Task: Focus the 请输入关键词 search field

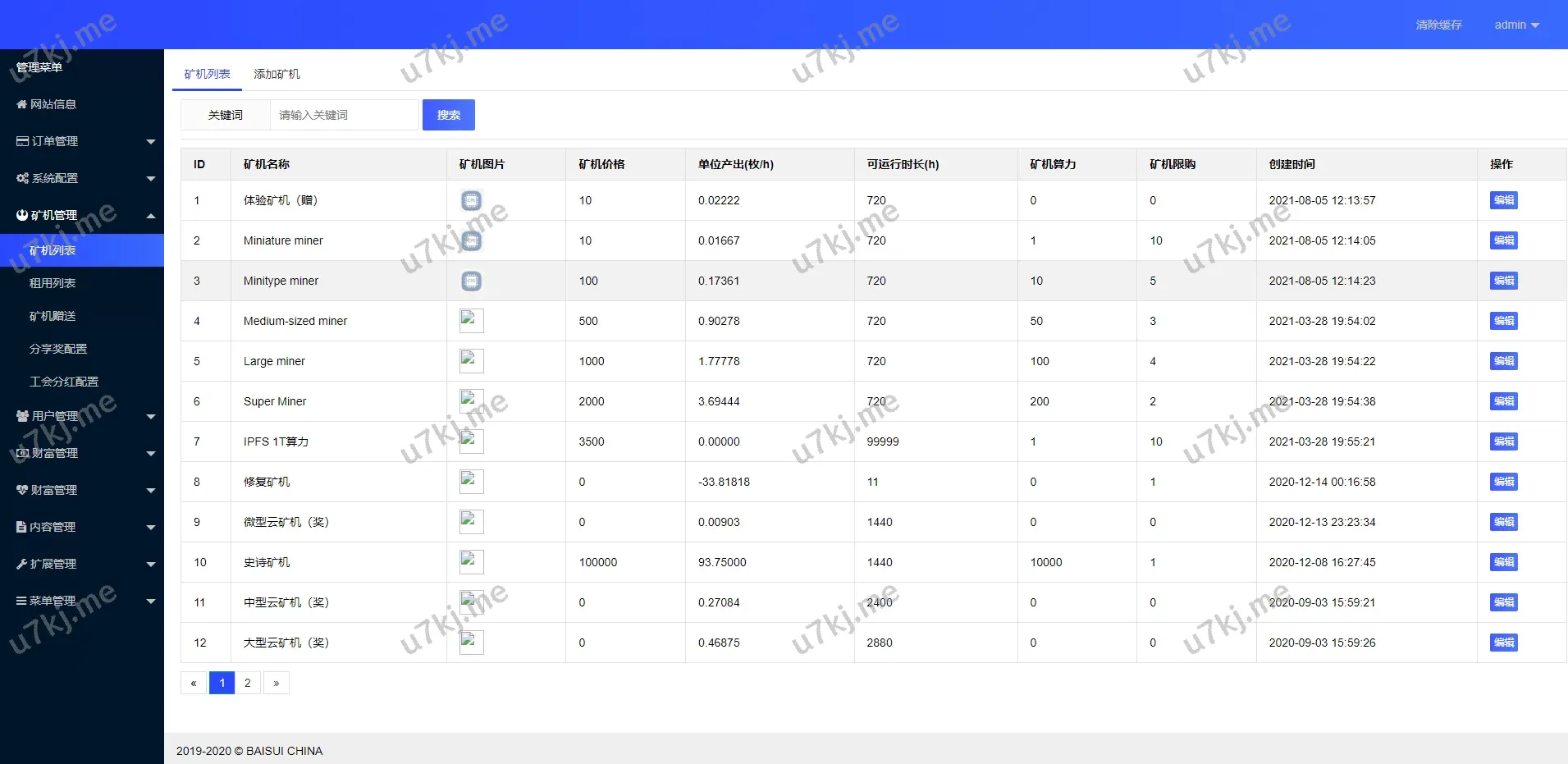Action: (345, 115)
